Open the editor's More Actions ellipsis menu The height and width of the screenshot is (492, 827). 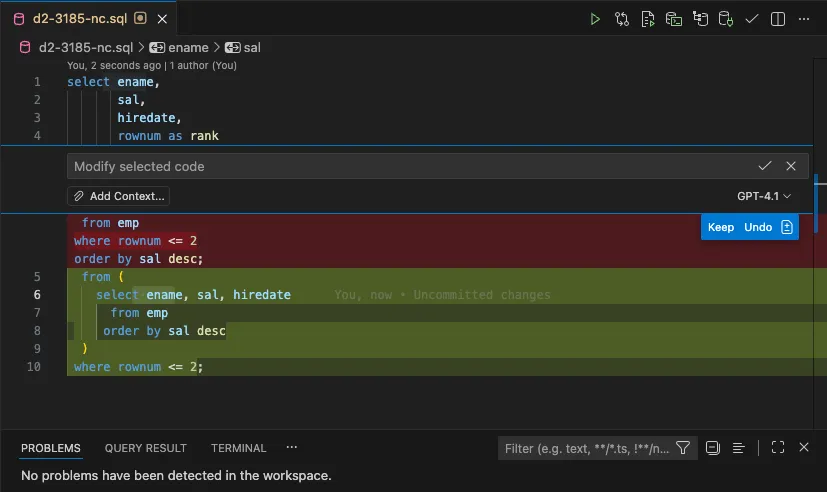pyautogui.click(x=804, y=19)
